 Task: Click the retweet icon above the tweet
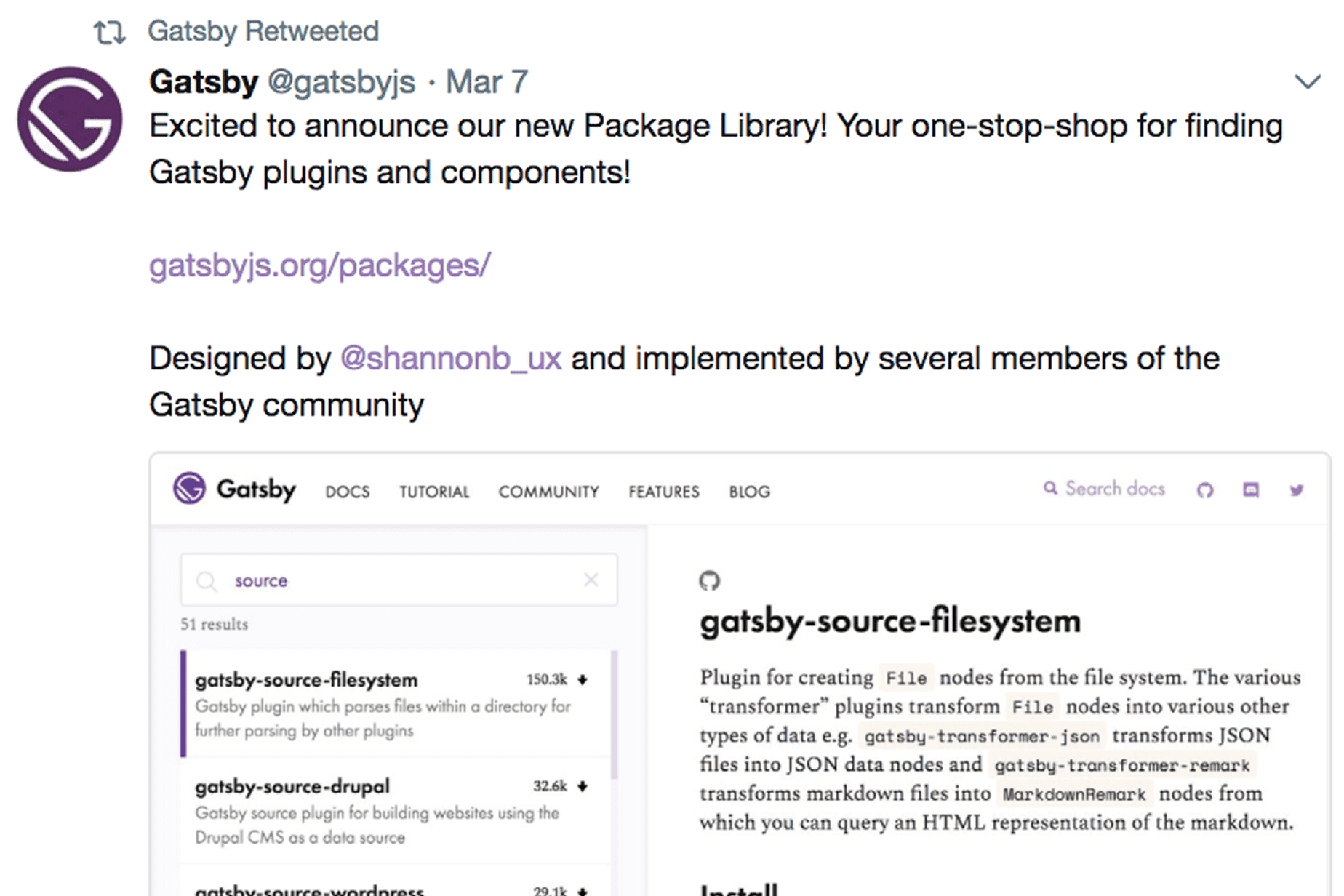point(110,33)
